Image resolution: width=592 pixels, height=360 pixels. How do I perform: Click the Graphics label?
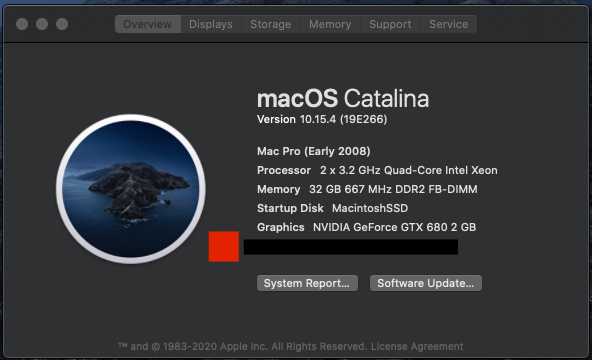pyautogui.click(x=281, y=227)
